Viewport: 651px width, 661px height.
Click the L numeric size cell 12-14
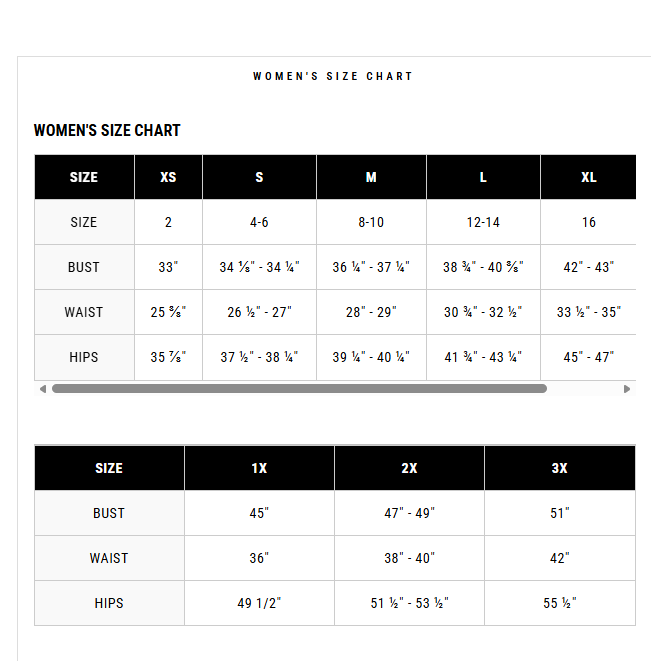click(483, 222)
